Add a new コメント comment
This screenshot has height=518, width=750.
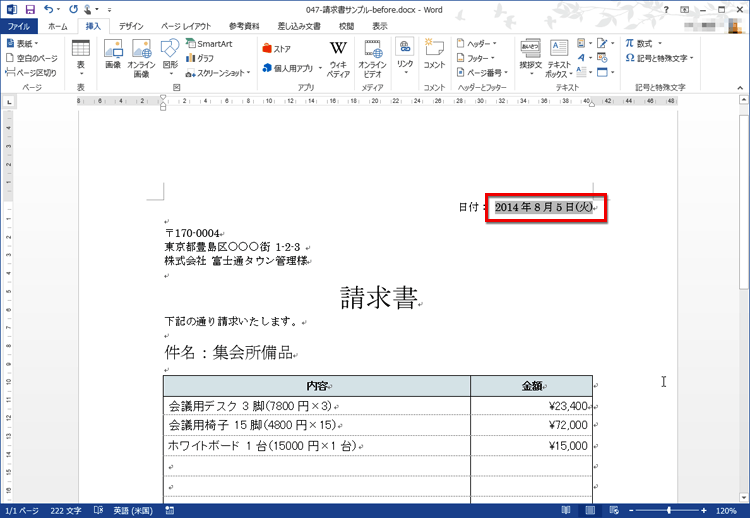434,54
